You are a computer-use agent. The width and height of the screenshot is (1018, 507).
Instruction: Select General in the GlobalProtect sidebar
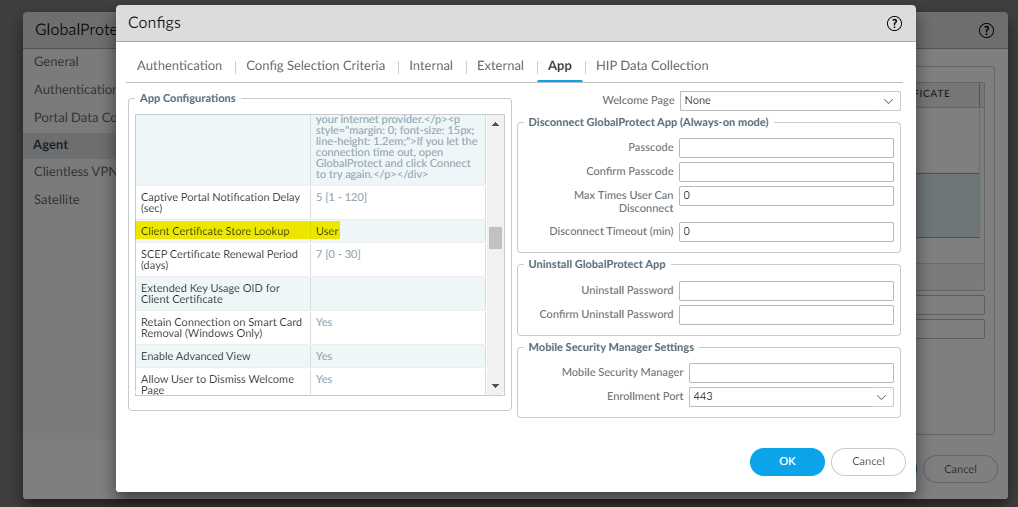tap(56, 62)
